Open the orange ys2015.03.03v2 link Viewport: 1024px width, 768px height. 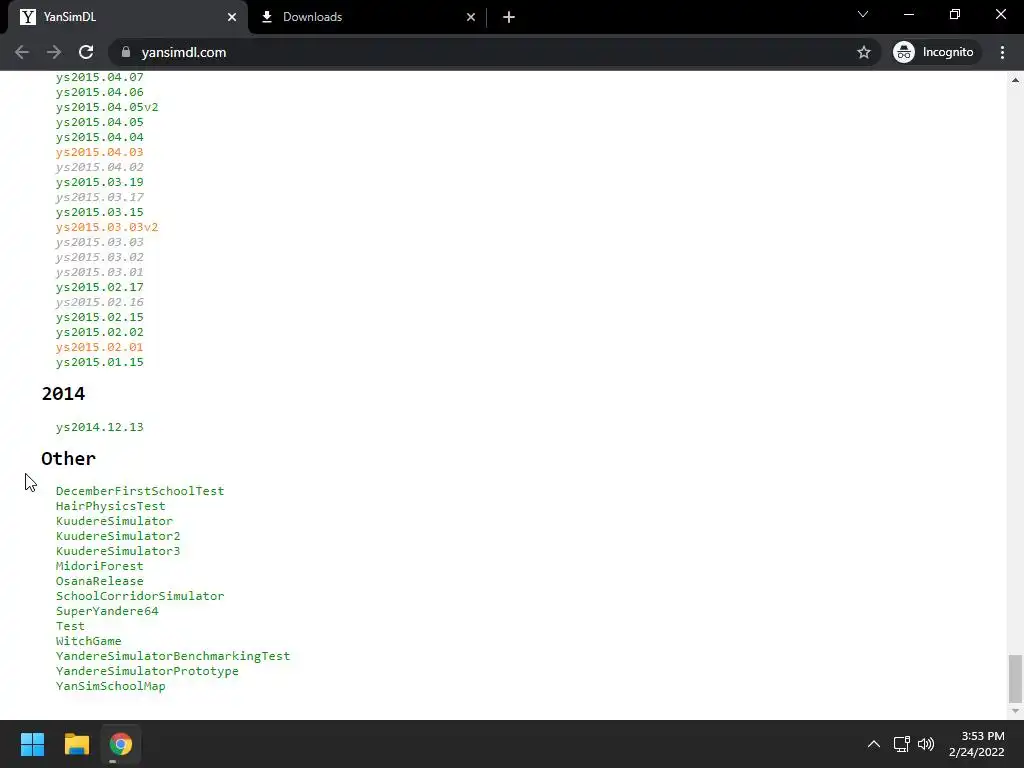(107, 227)
